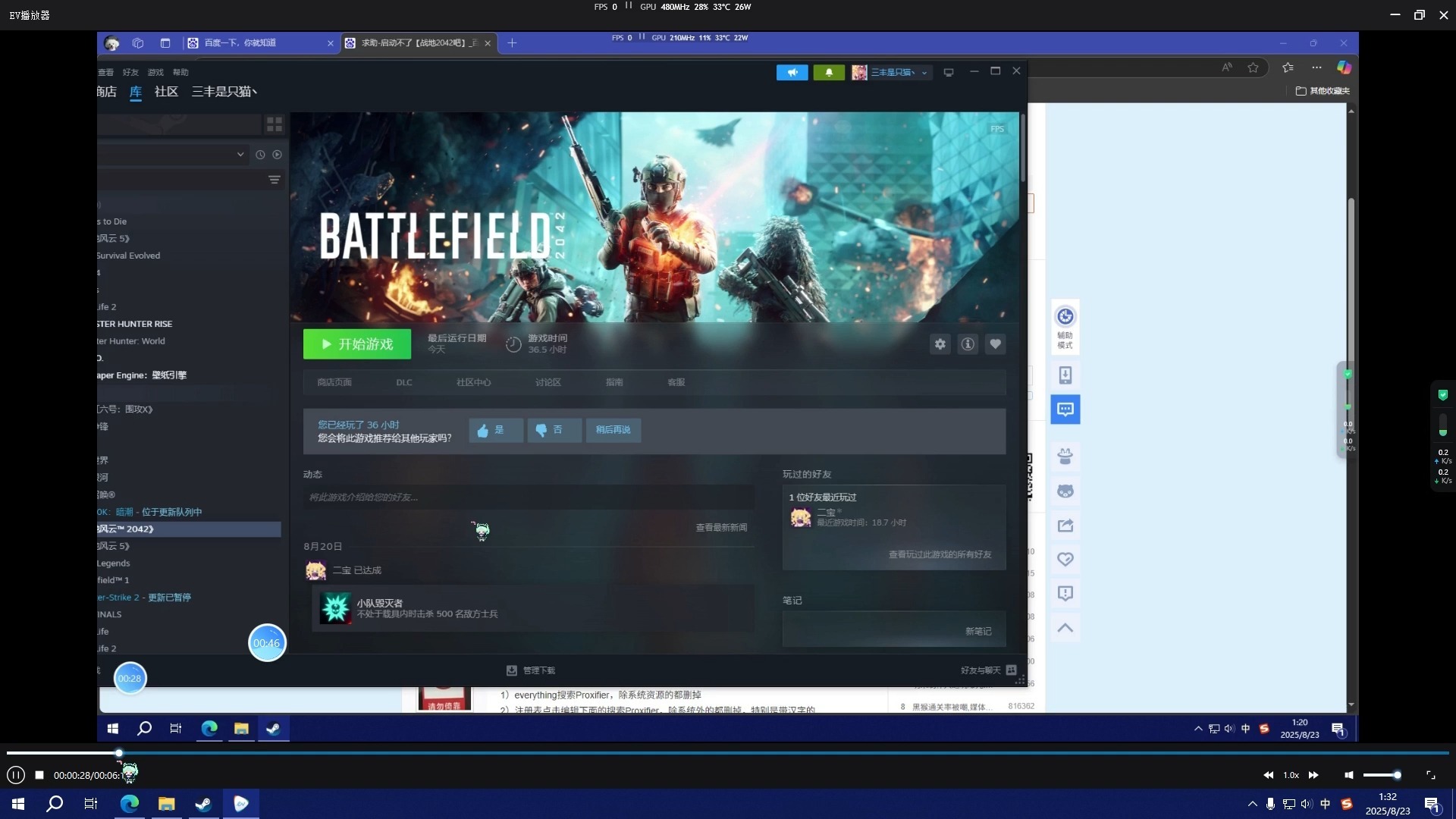Open Task View on bottom taskbar
Screen dimensions: 1456x819
click(91, 804)
